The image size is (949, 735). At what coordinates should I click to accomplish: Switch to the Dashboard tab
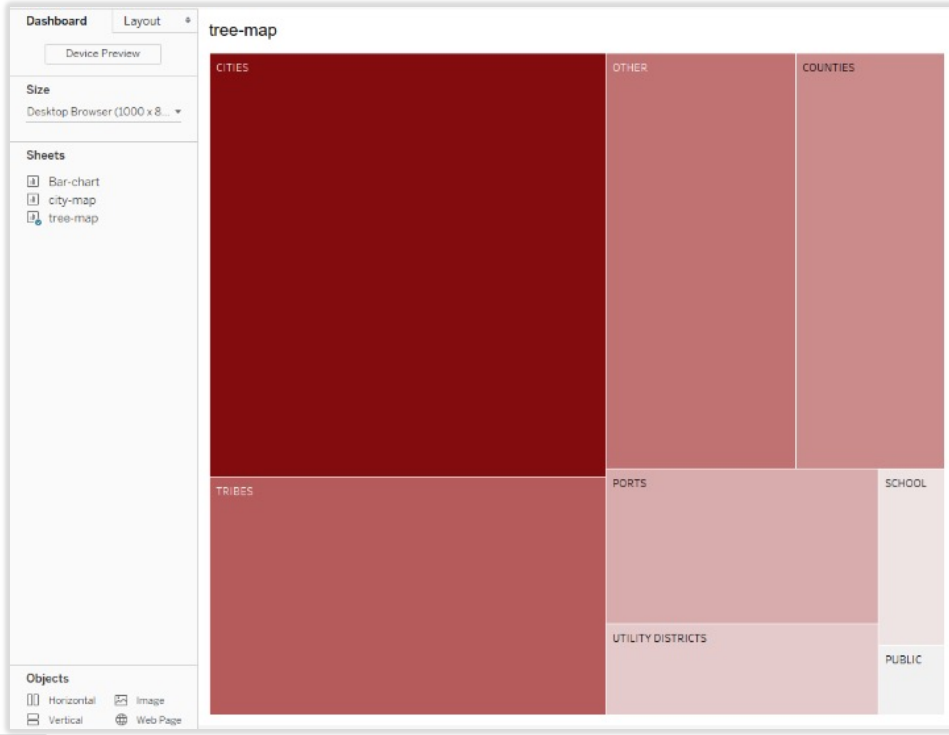click(56, 21)
